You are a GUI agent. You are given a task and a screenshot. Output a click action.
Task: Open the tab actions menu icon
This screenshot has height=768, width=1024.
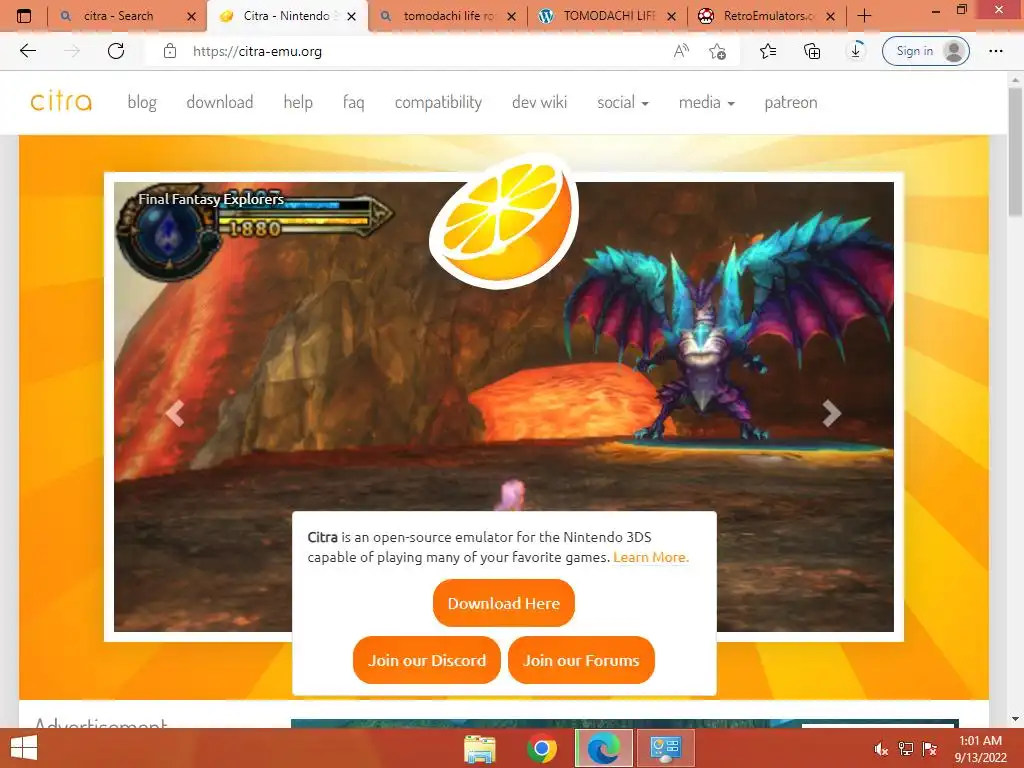click(24, 16)
